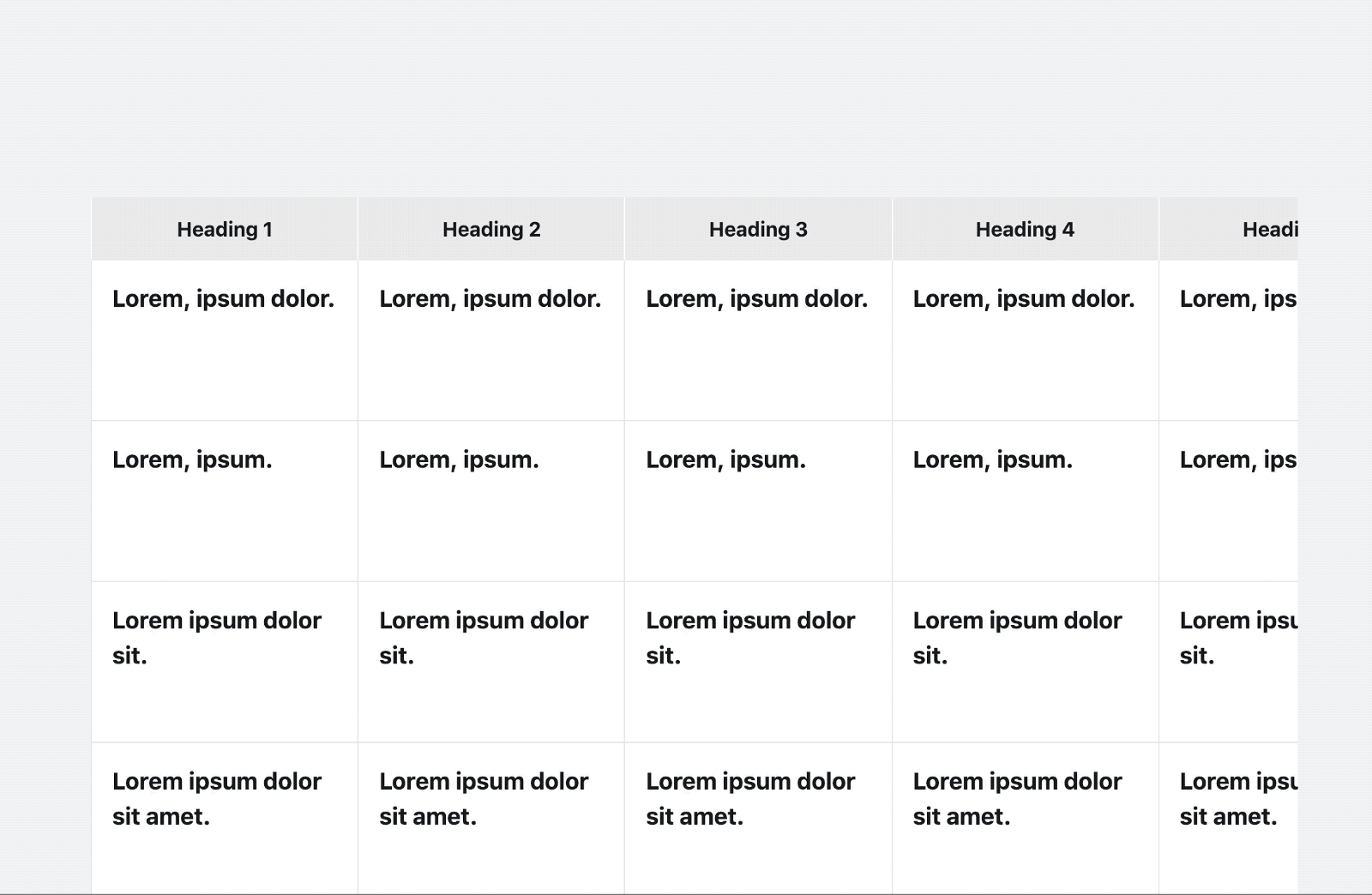This screenshot has height=895, width=1372.
Task: Select 'Lorem, ipsum dolor.' cell under Heading 3
Action: pyautogui.click(x=756, y=299)
